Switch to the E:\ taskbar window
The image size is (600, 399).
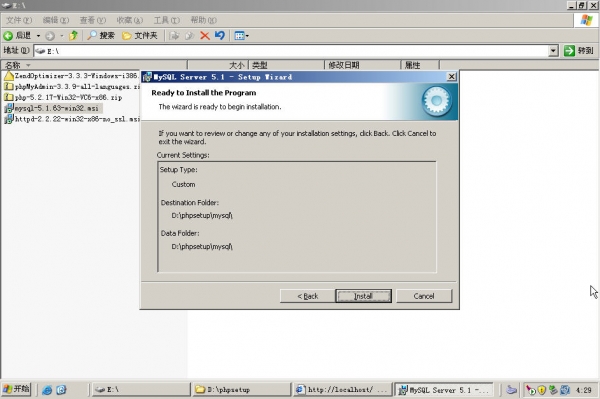(x=141, y=389)
